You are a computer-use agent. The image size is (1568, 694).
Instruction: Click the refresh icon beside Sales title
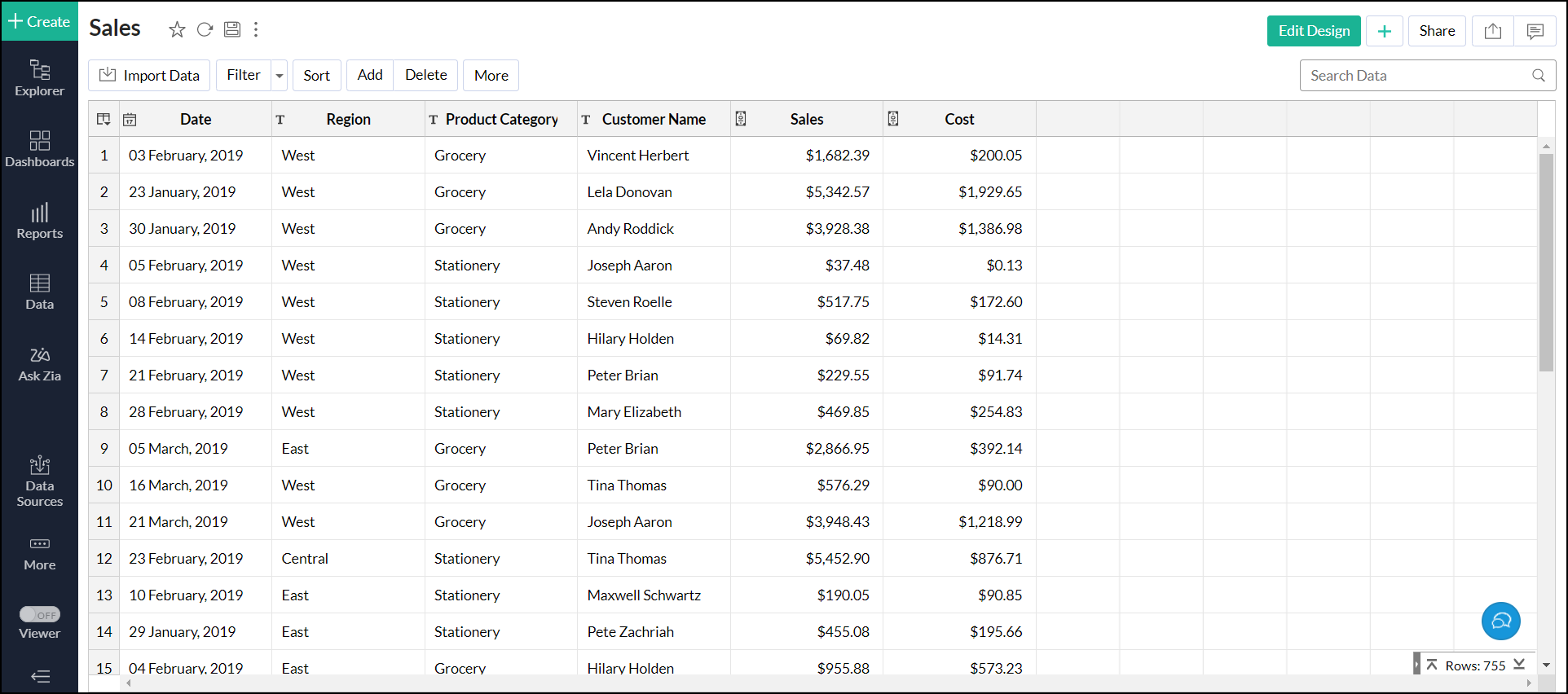[x=205, y=30]
